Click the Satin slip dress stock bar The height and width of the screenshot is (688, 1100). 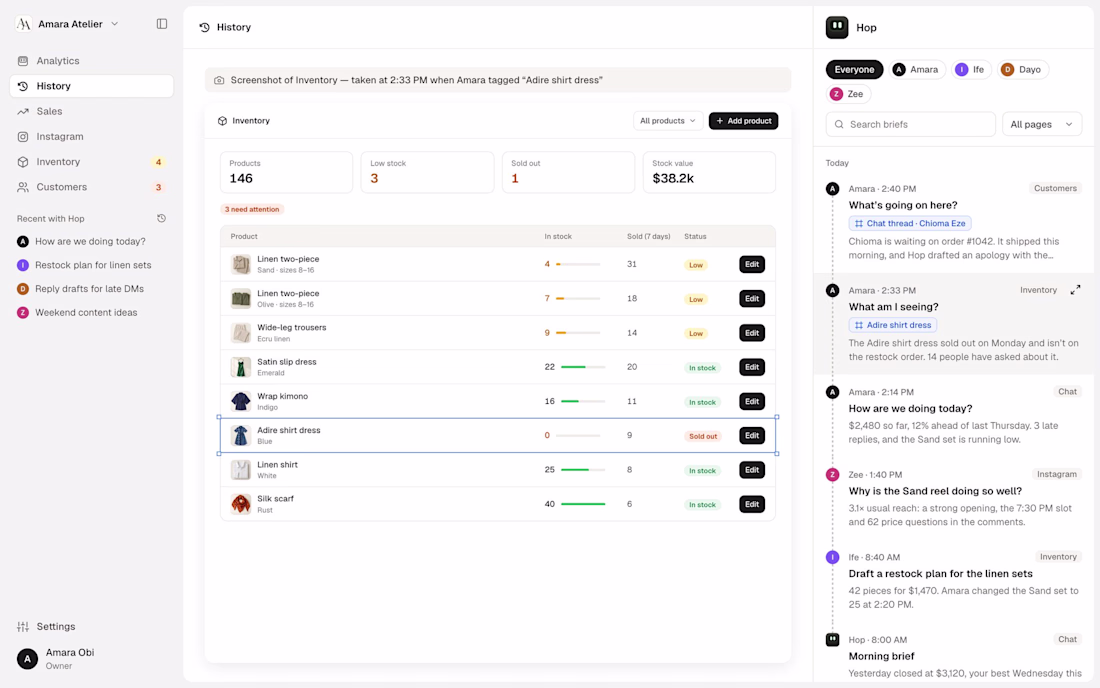(582, 367)
